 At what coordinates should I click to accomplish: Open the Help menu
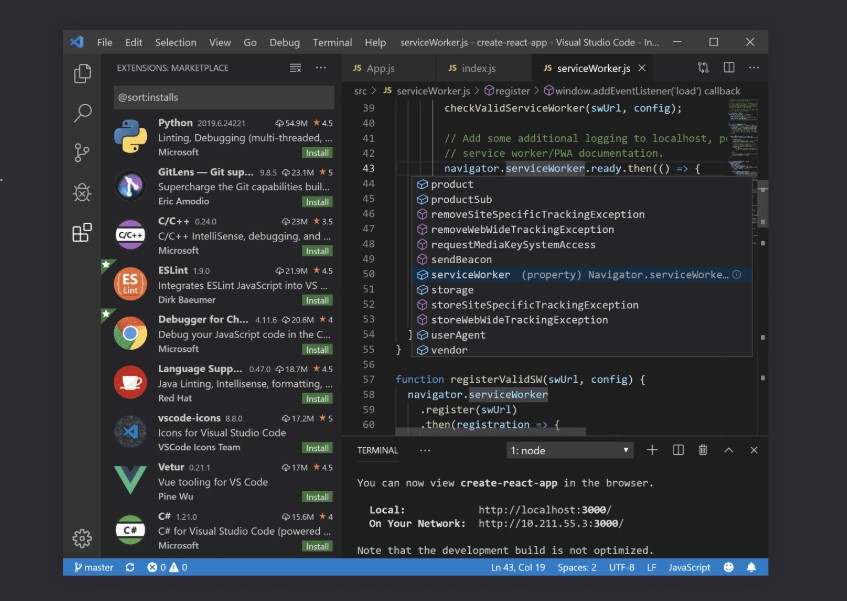pos(375,42)
